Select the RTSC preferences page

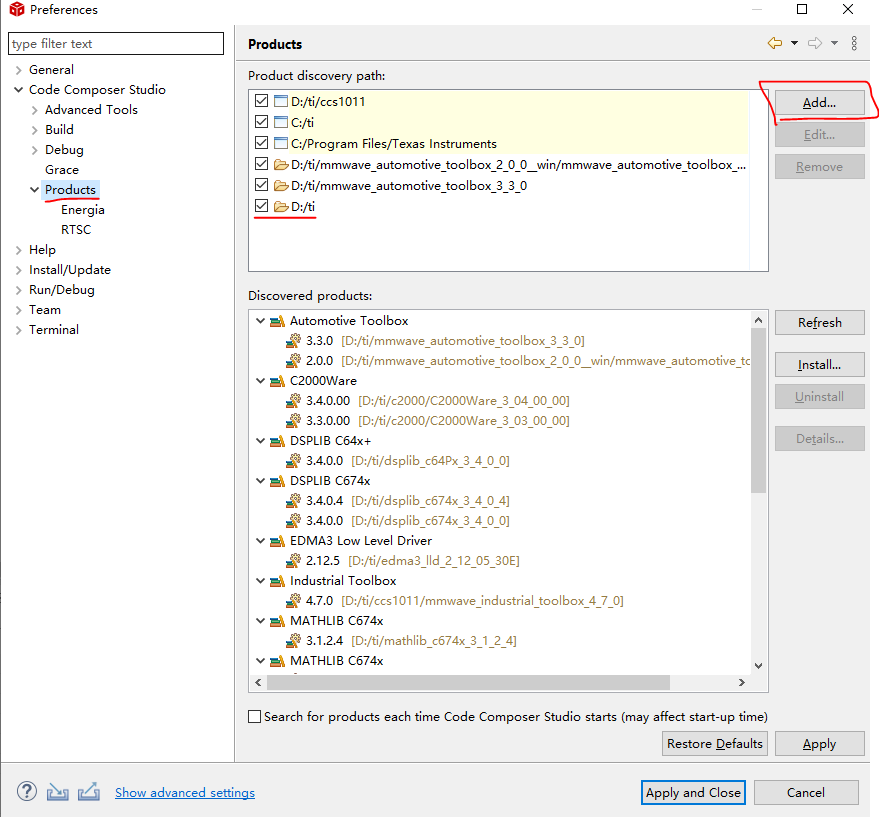coord(76,230)
